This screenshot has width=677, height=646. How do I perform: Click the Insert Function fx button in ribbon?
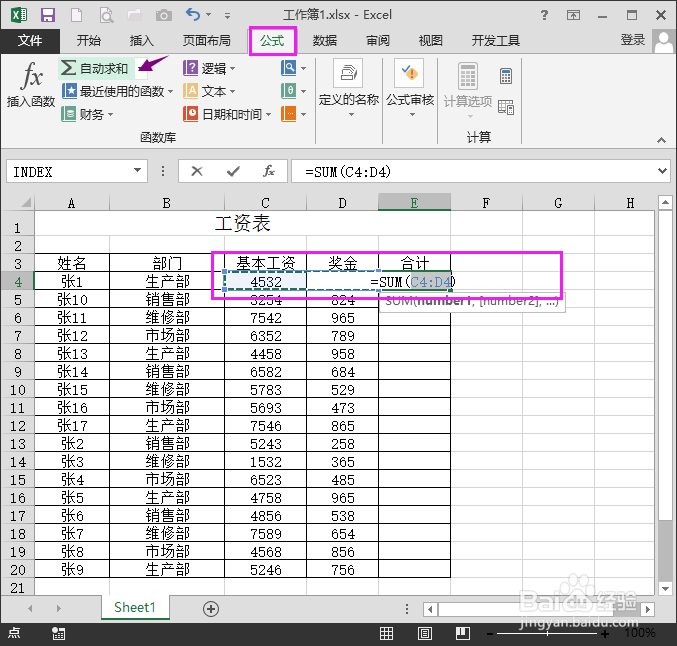[x=31, y=84]
